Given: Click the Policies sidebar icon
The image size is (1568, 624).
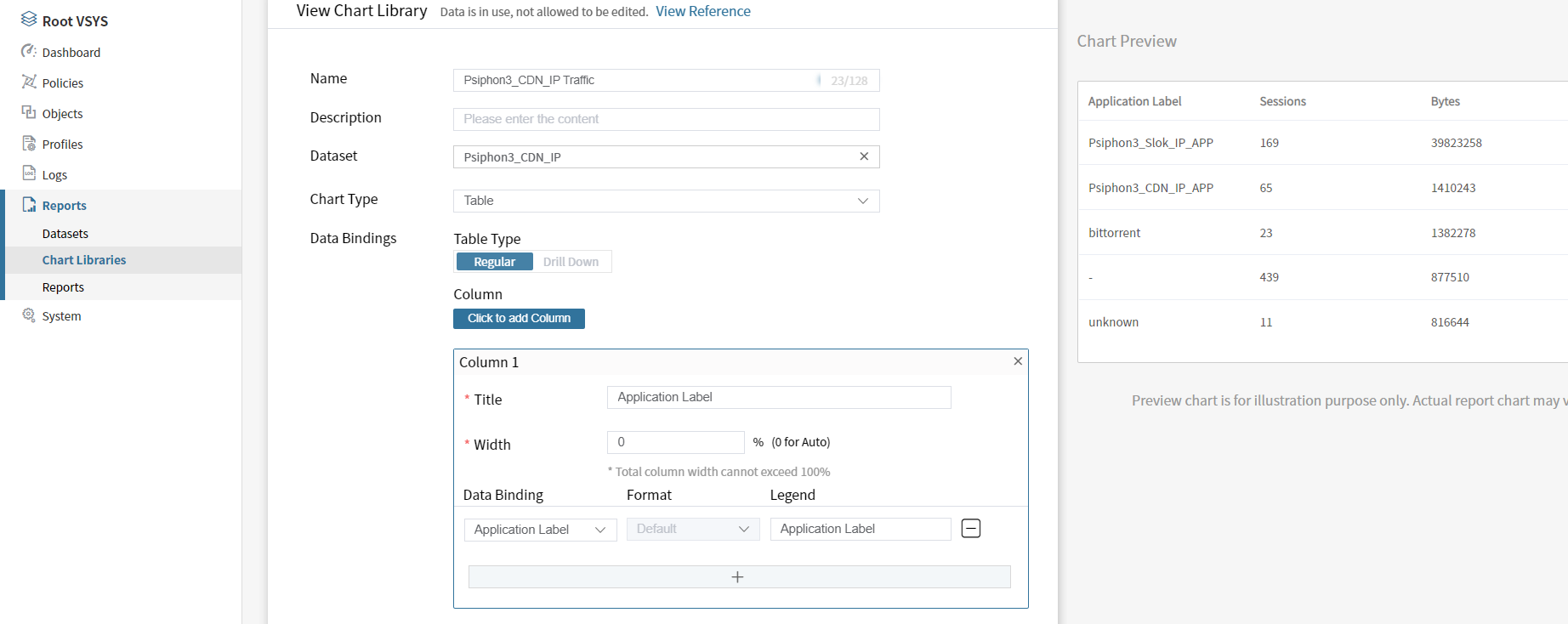Looking at the screenshot, I should [29, 82].
